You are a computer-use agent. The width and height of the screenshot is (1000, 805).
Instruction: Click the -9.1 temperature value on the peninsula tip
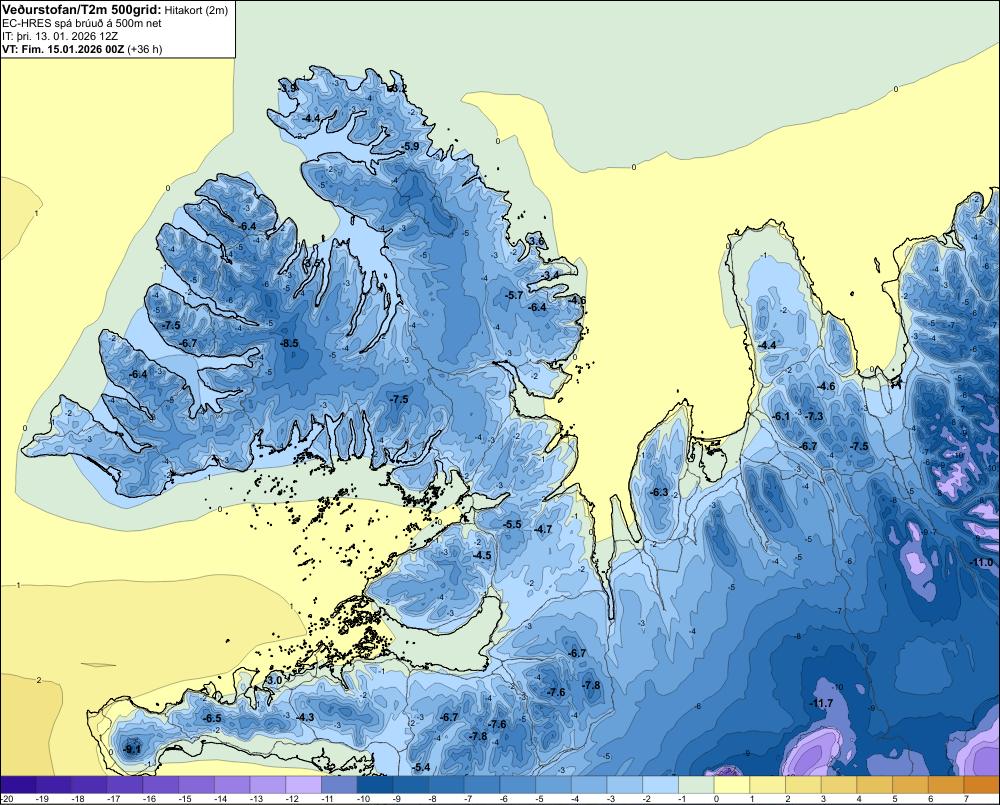click(132, 749)
